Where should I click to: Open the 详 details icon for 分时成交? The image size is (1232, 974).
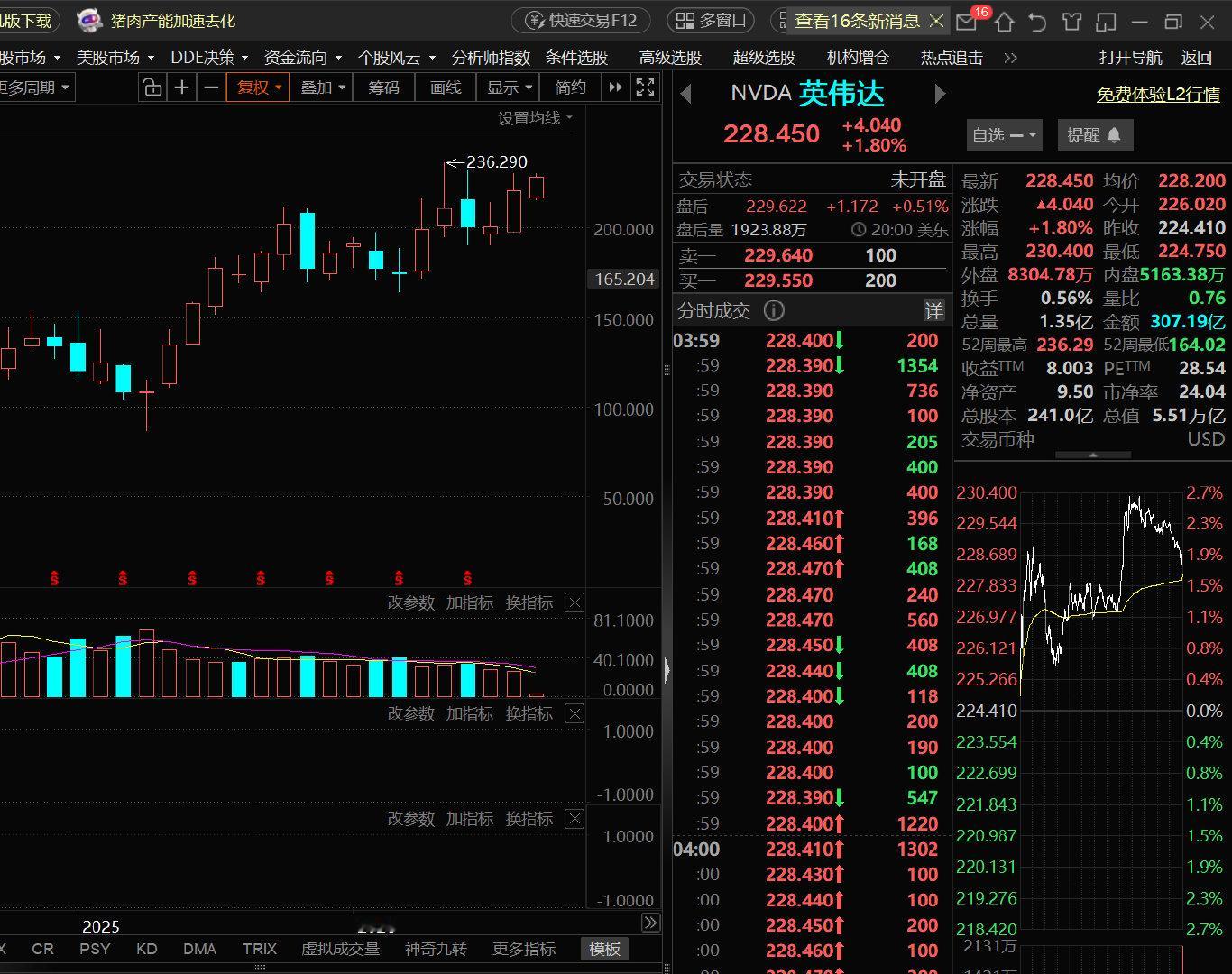[933, 311]
